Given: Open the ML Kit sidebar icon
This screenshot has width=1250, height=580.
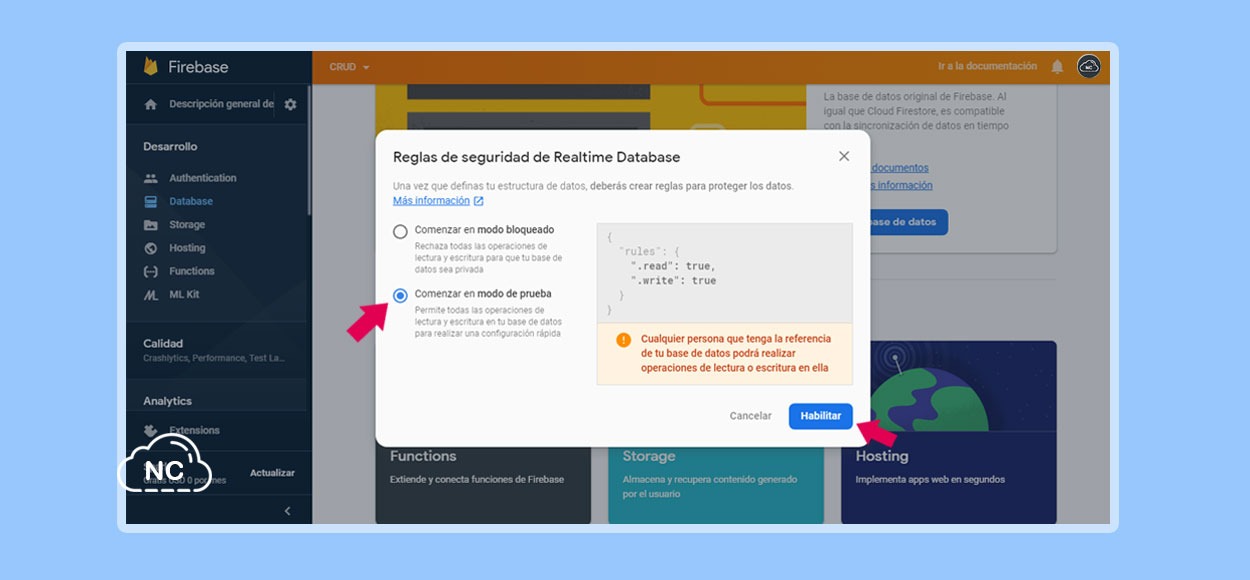Looking at the screenshot, I should (151, 295).
